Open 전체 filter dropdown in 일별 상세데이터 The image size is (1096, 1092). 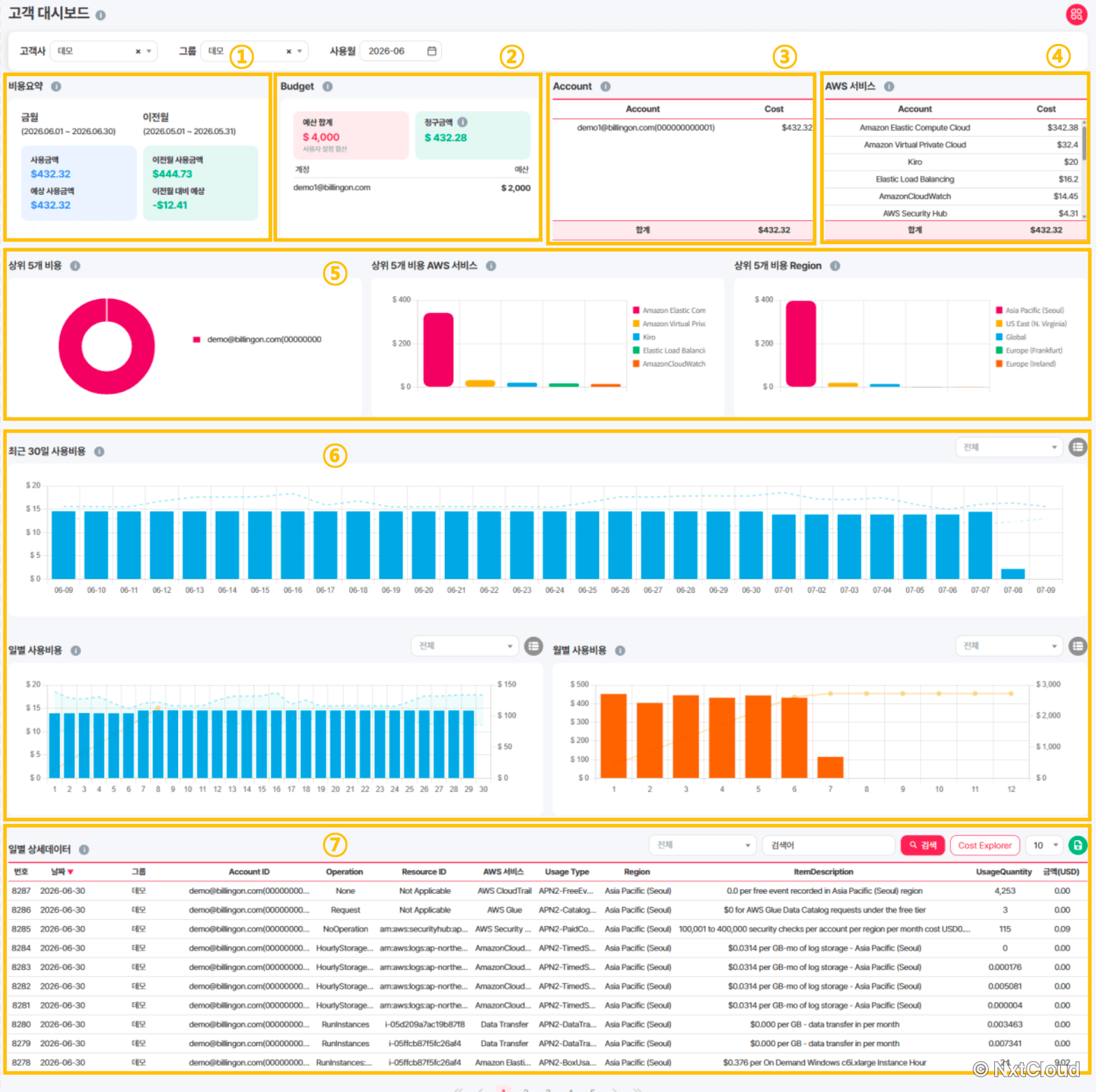[x=703, y=845]
